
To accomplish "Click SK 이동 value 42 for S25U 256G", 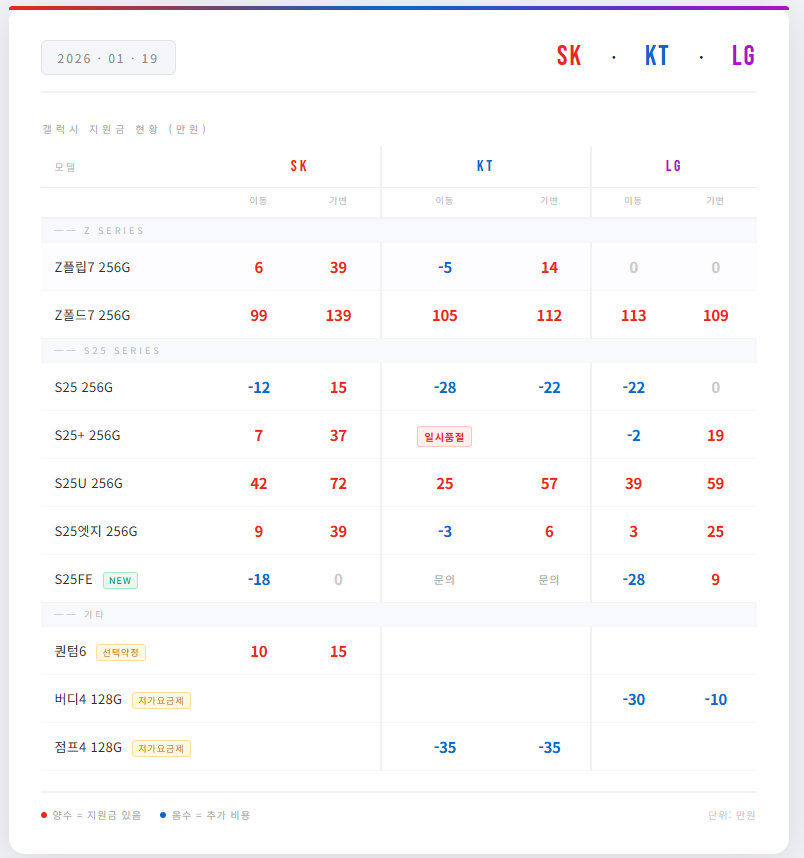I will click(x=259, y=484).
